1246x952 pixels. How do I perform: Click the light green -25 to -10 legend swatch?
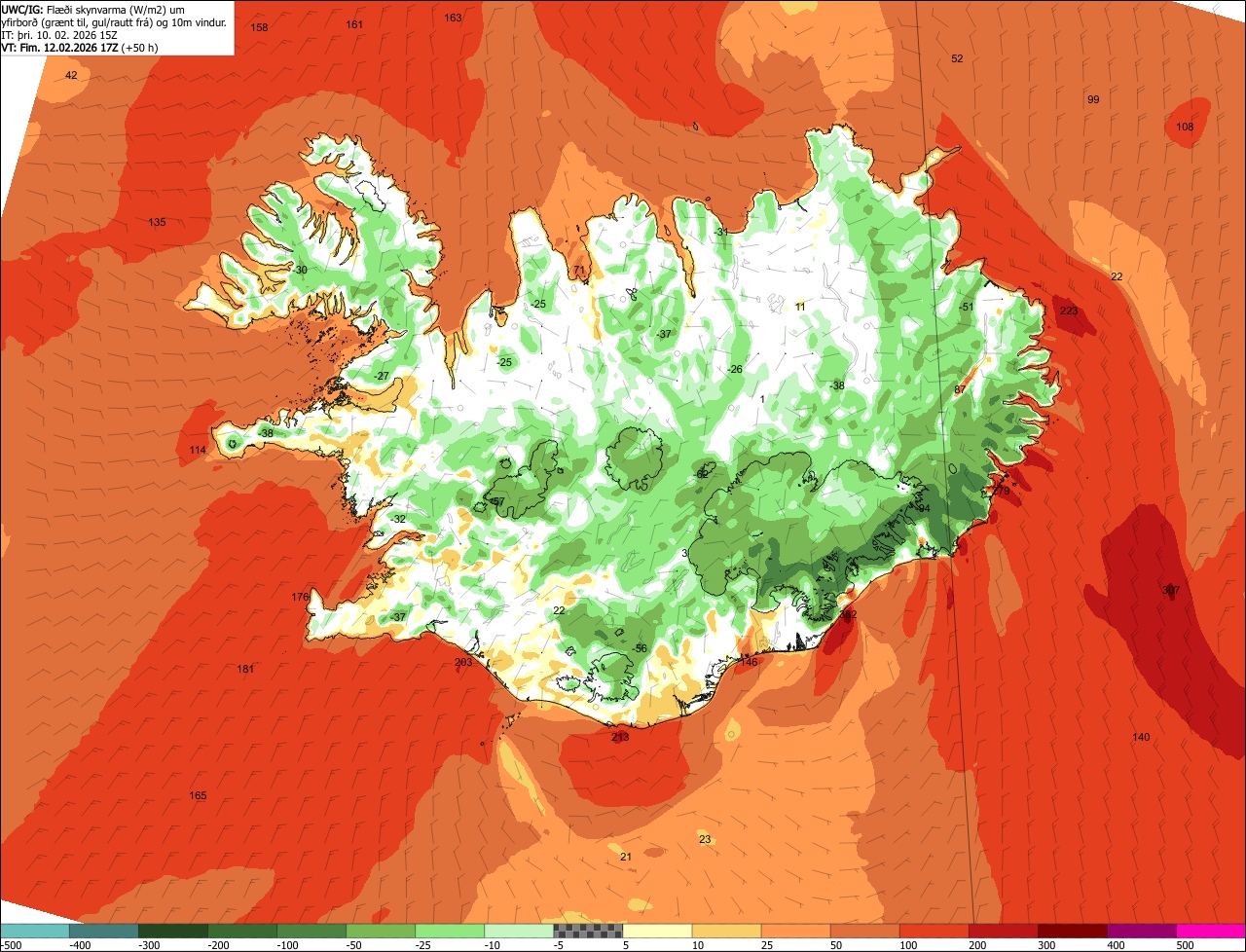[450, 931]
